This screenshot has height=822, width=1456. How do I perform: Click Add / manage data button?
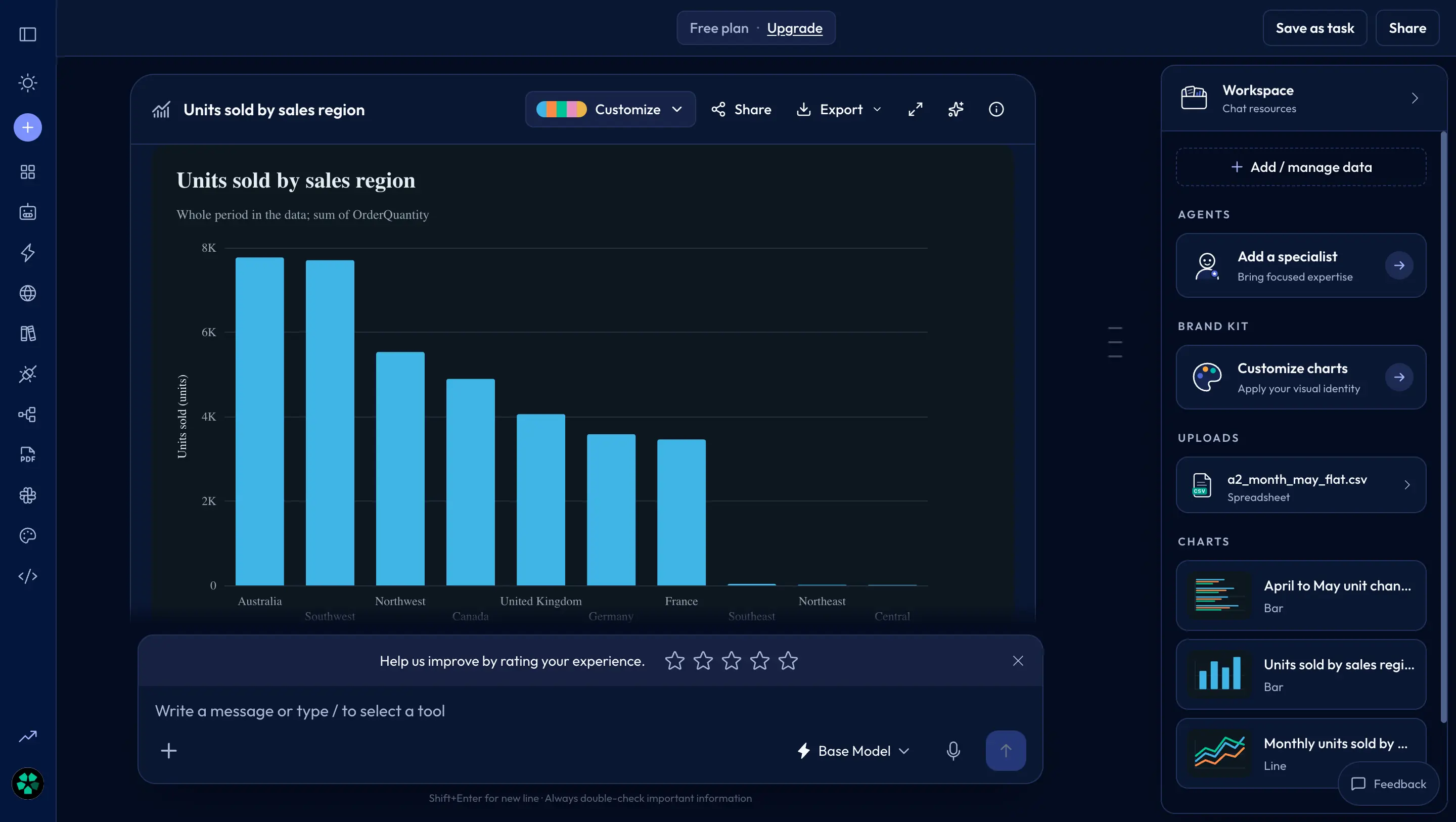pyautogui.click(x=1301, y=167)
